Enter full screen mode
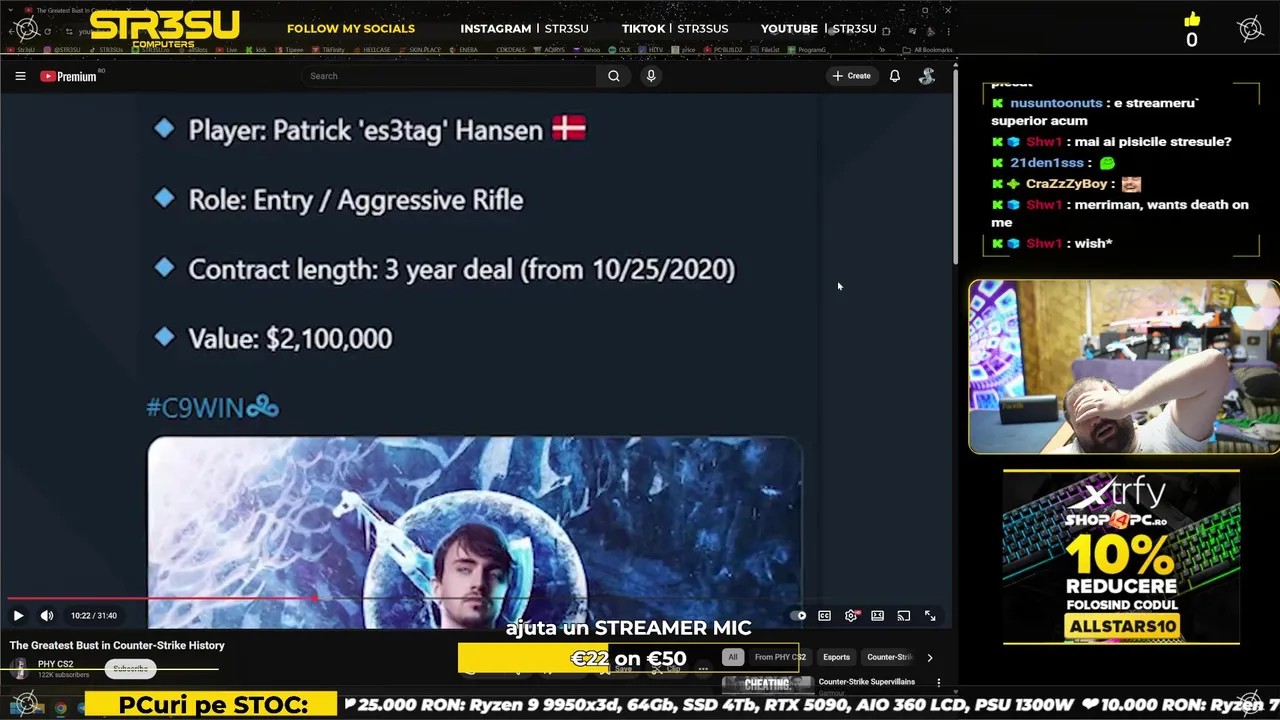 [930, 616]
